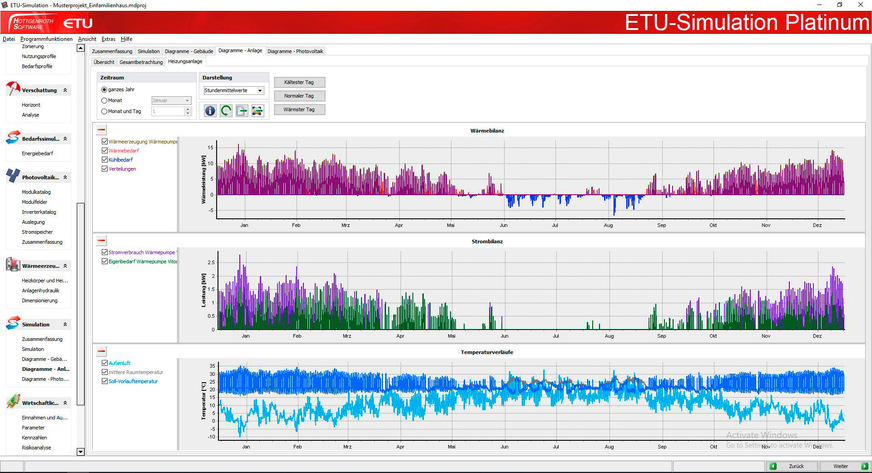Collapse the Simulation sidebar section chevron
The height and width of the screenshot is (473, 872).
tap(65, 325)
